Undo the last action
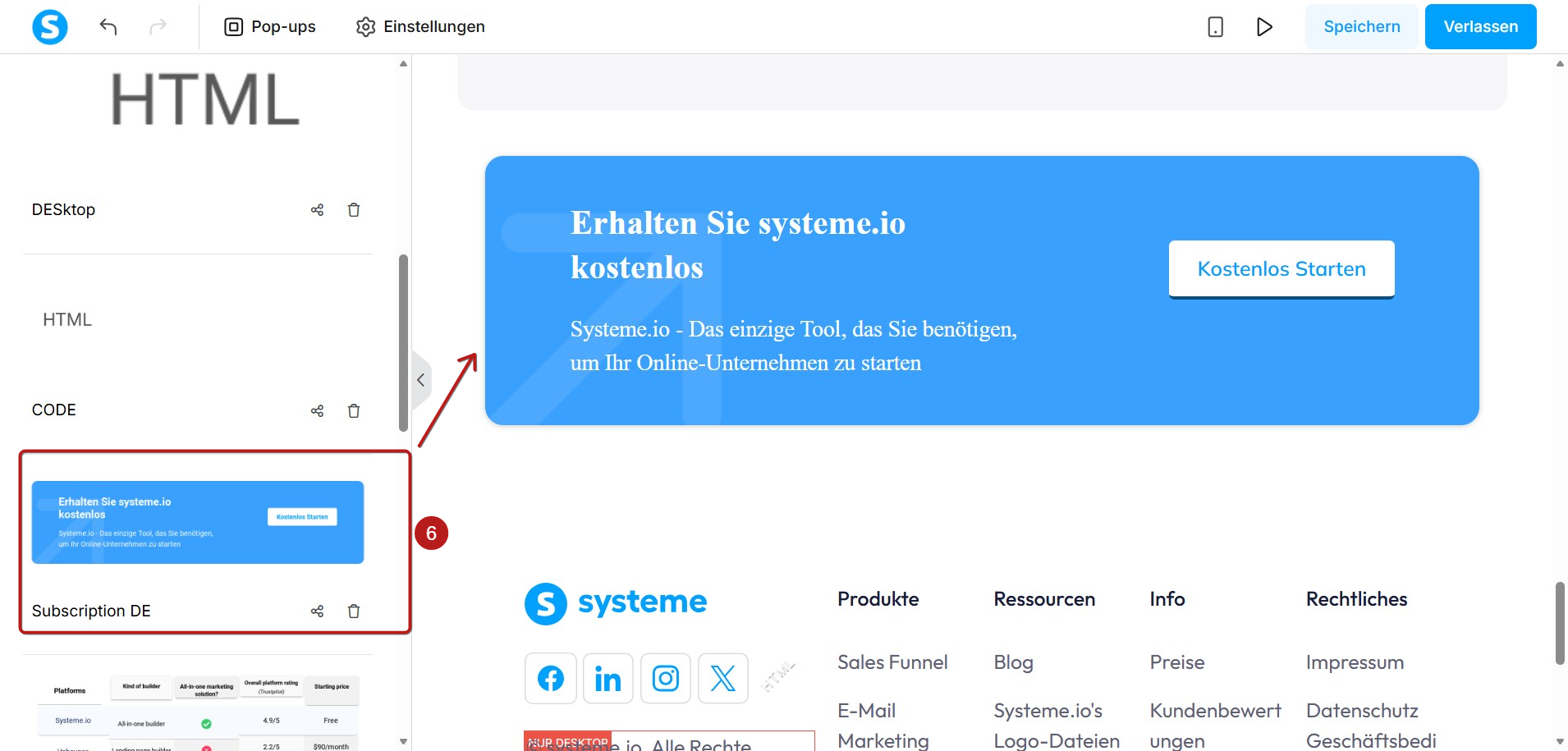The width and height of the screenshot is (1568, 751). 108,26
